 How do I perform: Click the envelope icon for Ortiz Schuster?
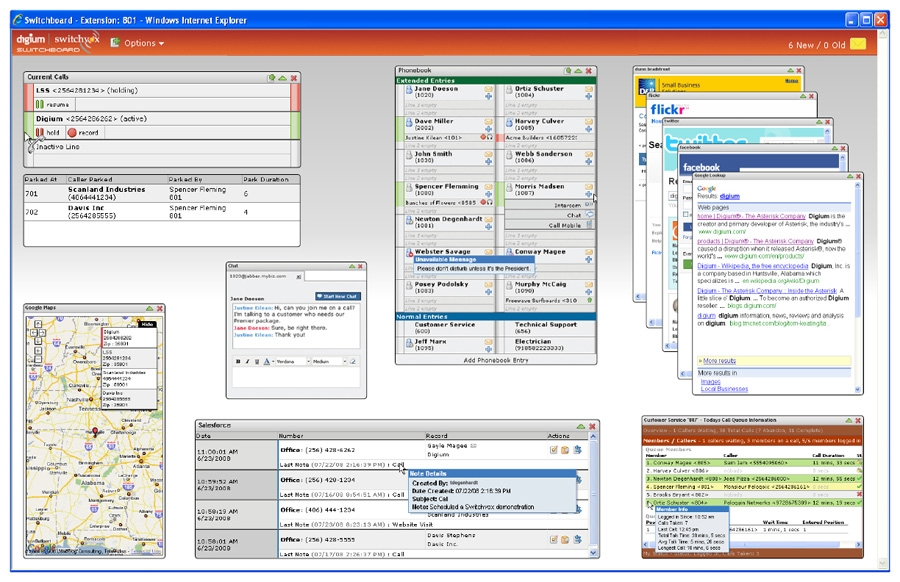click(x=588, y=90)
